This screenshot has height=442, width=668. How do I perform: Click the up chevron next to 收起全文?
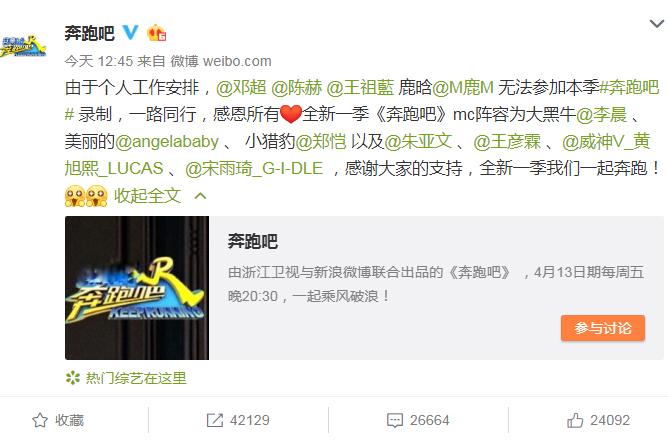[x=200, y=196]
